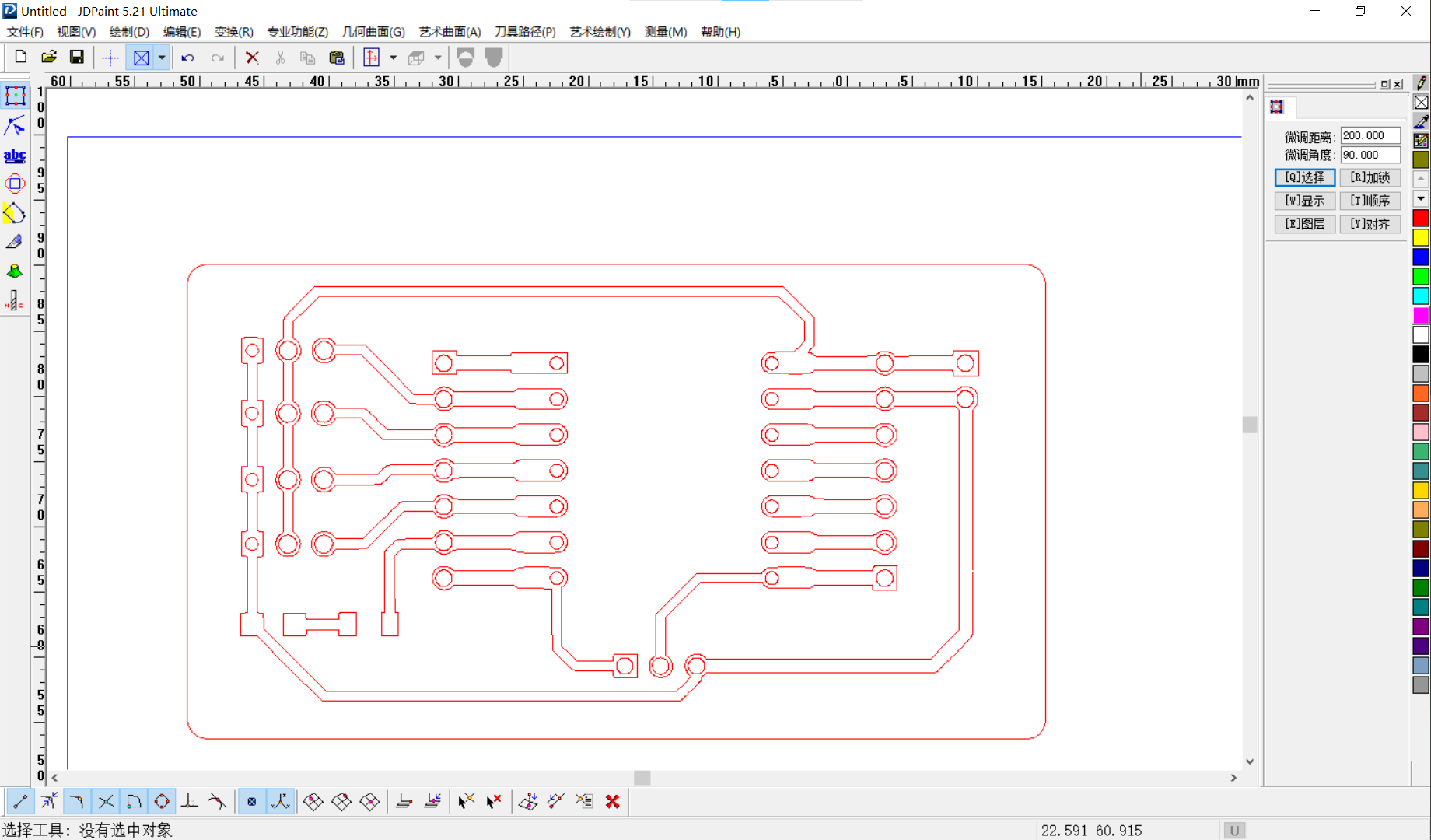
Task: Click the [E]图层 button
Action: tap(1305, 224)
